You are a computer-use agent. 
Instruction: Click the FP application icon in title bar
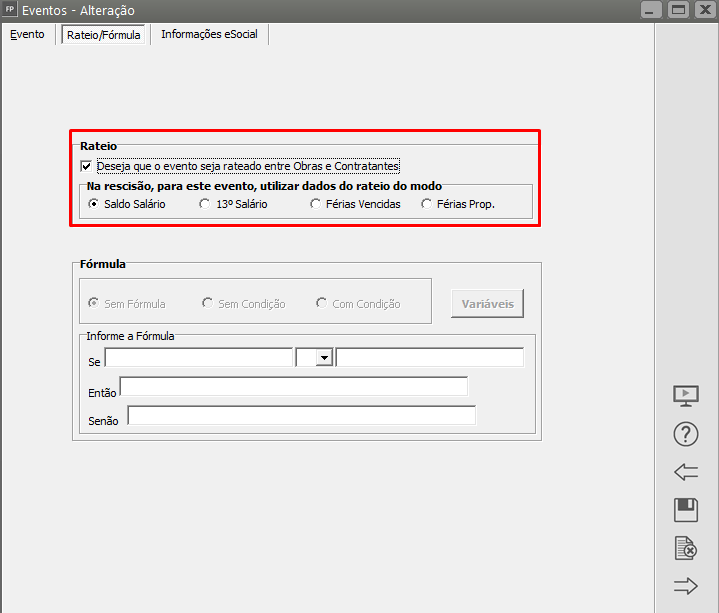coord(11,10)
